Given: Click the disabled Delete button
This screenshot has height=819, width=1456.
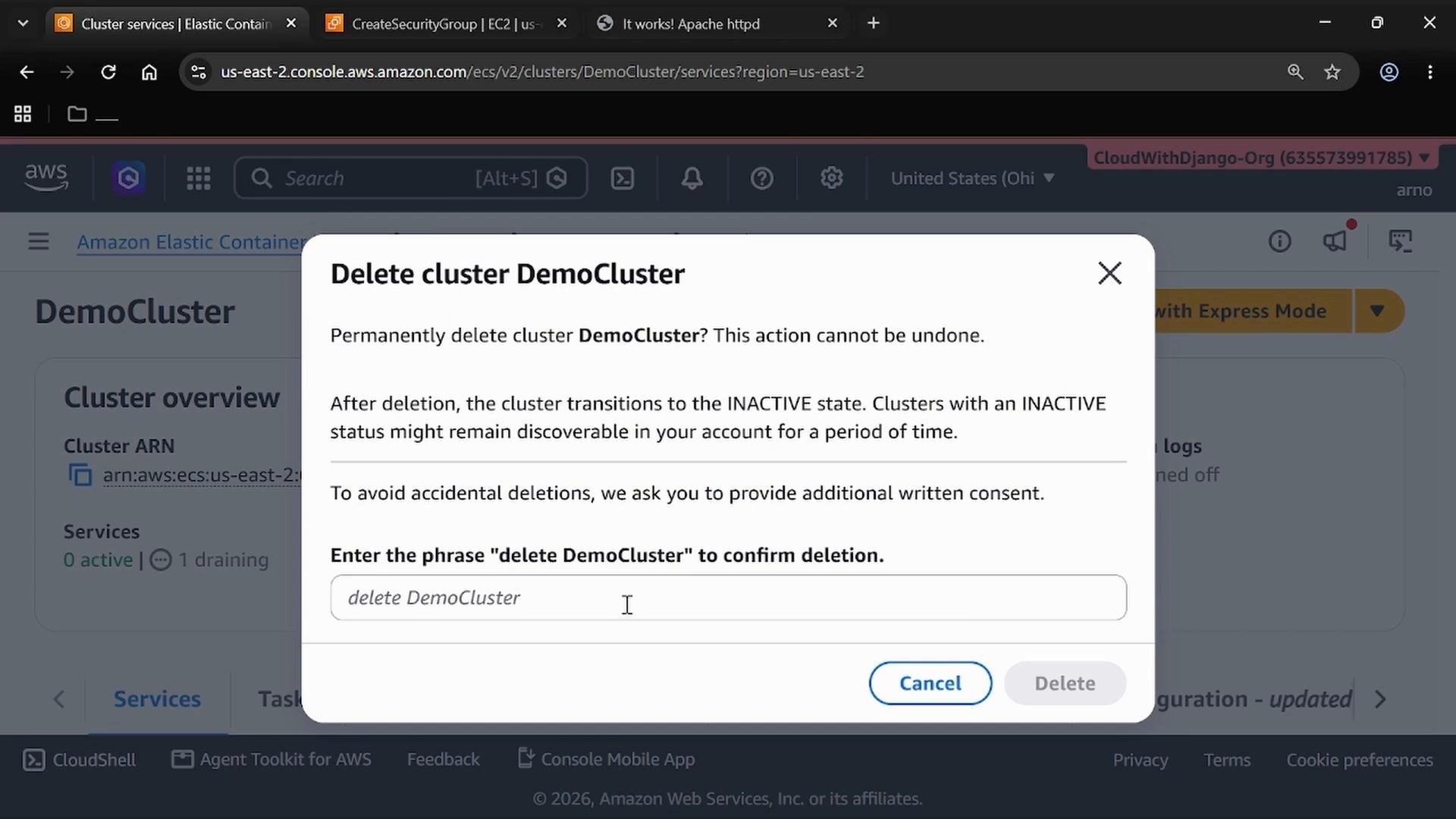Looking at the screenshot, I should coord(1065,683).
